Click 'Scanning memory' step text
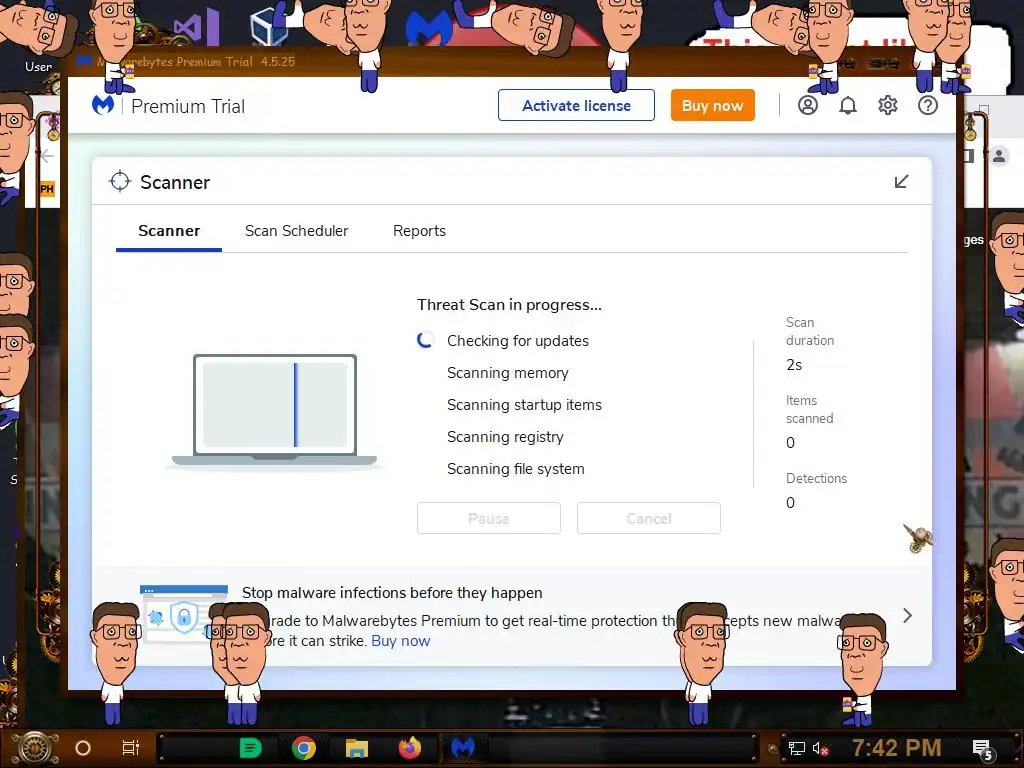This screenshot has width=1024, height=768. [x=507, y=373]
